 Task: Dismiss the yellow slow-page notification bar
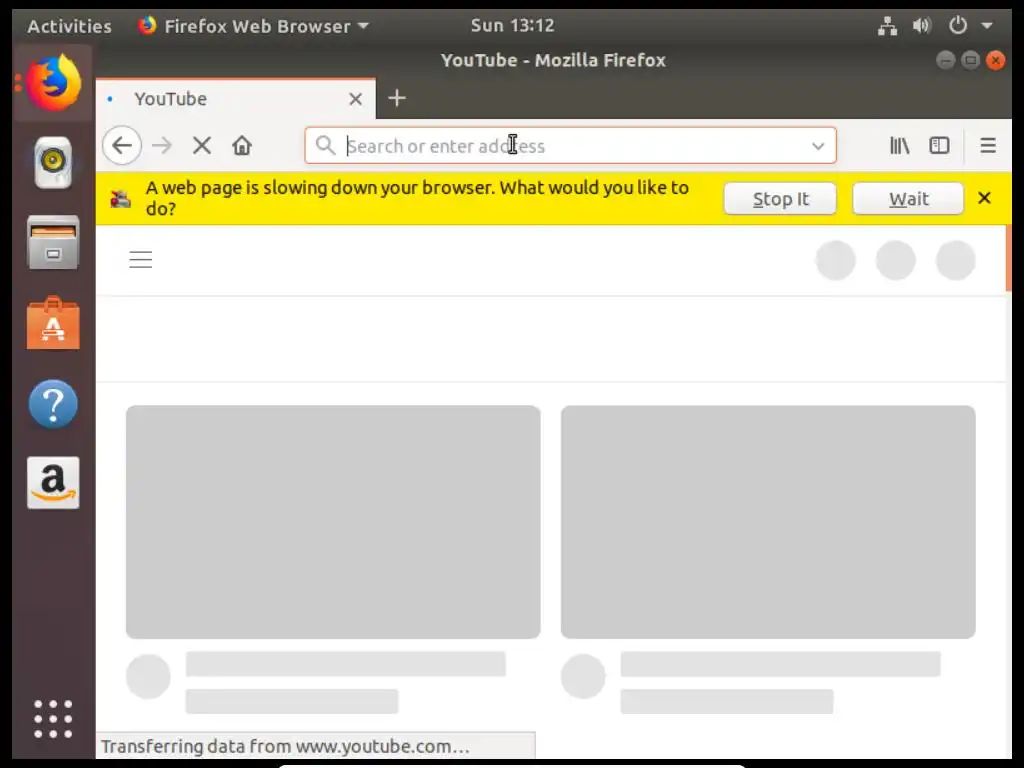click(x=984, y=198)
